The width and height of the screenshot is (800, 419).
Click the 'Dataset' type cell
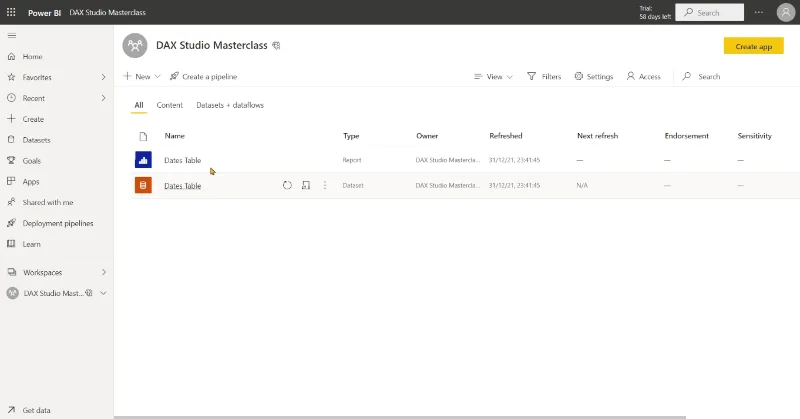tap(353, 186)
